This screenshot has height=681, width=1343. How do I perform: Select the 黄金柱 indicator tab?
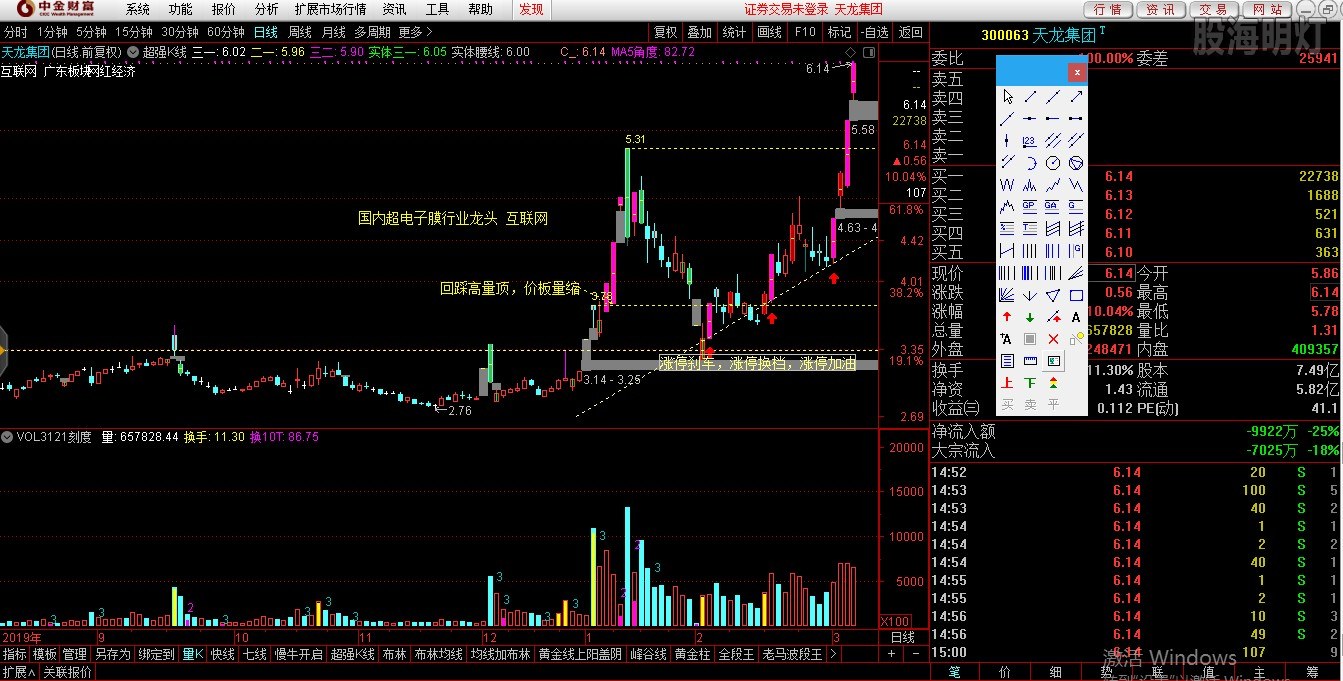click(692, 654)
